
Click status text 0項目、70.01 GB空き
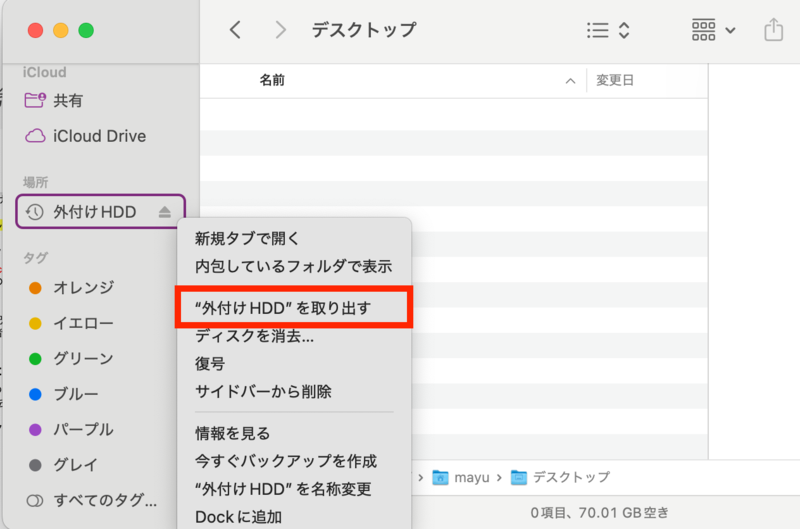point(599,513)
